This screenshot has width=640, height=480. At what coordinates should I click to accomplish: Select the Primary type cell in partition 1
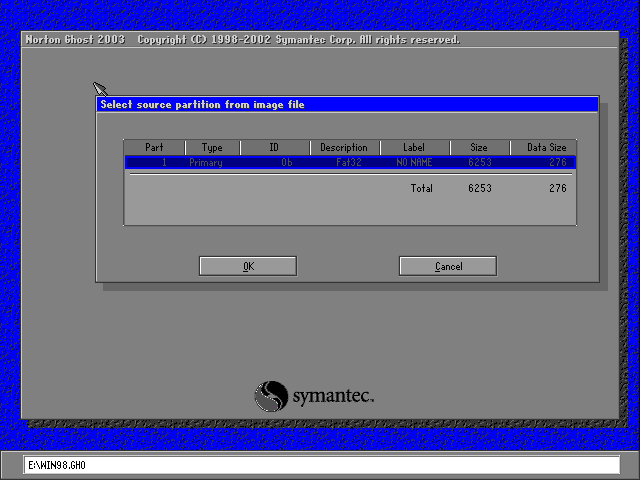(x=206, y=162)
